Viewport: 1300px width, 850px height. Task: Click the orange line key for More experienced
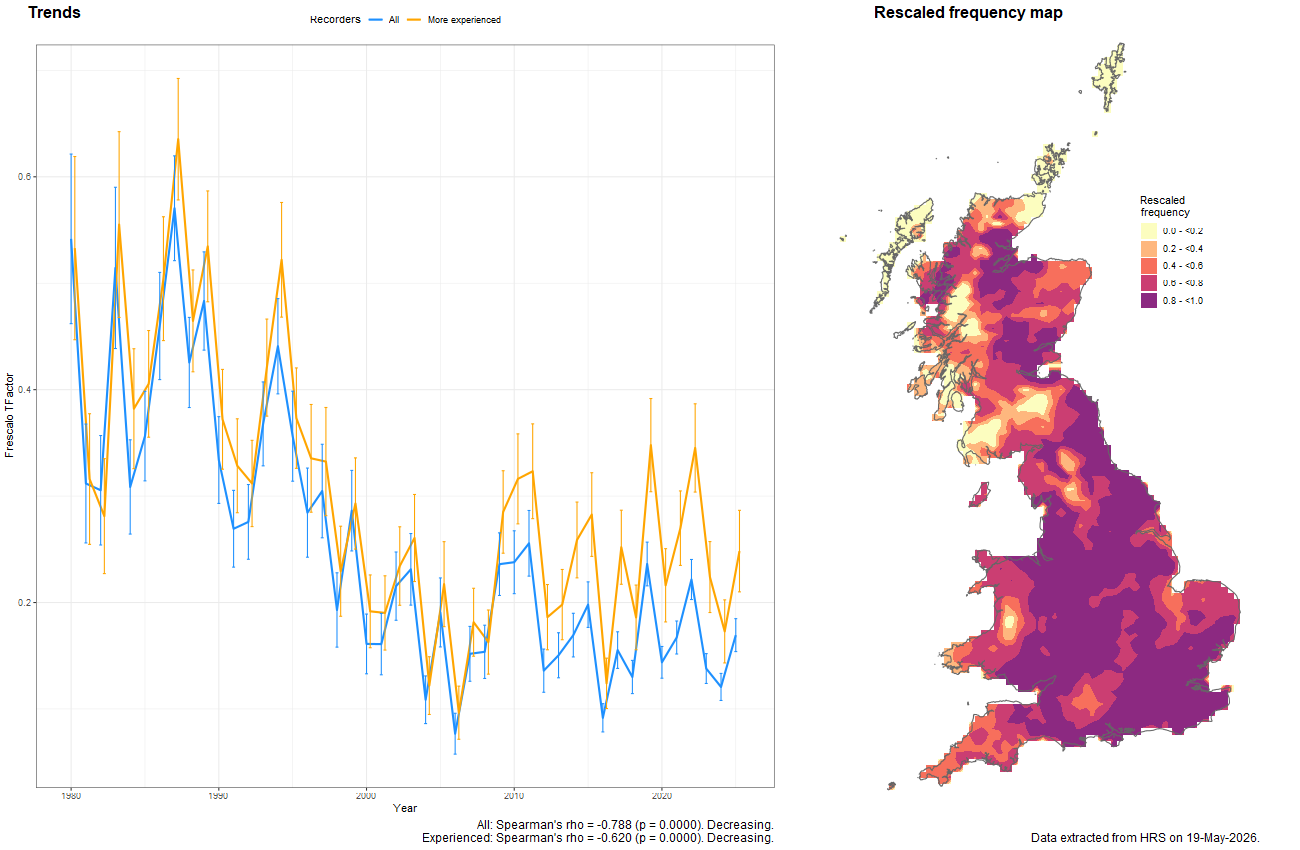pyautogui.click(x=415, y=20)
